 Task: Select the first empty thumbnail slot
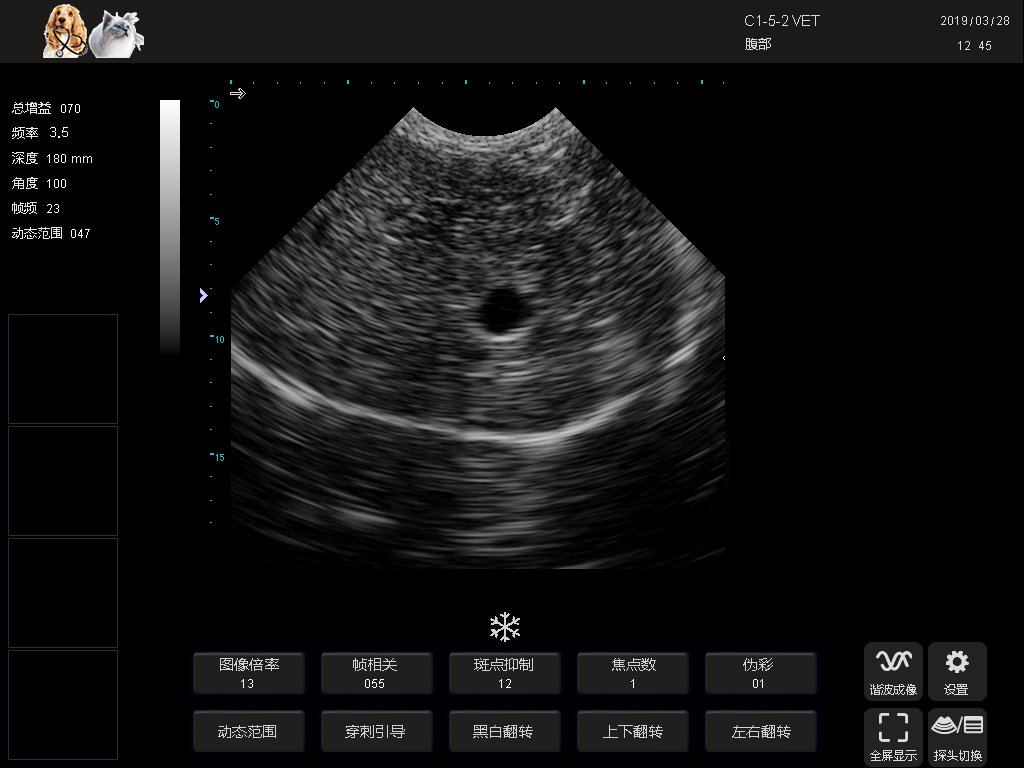coord(63,369)
